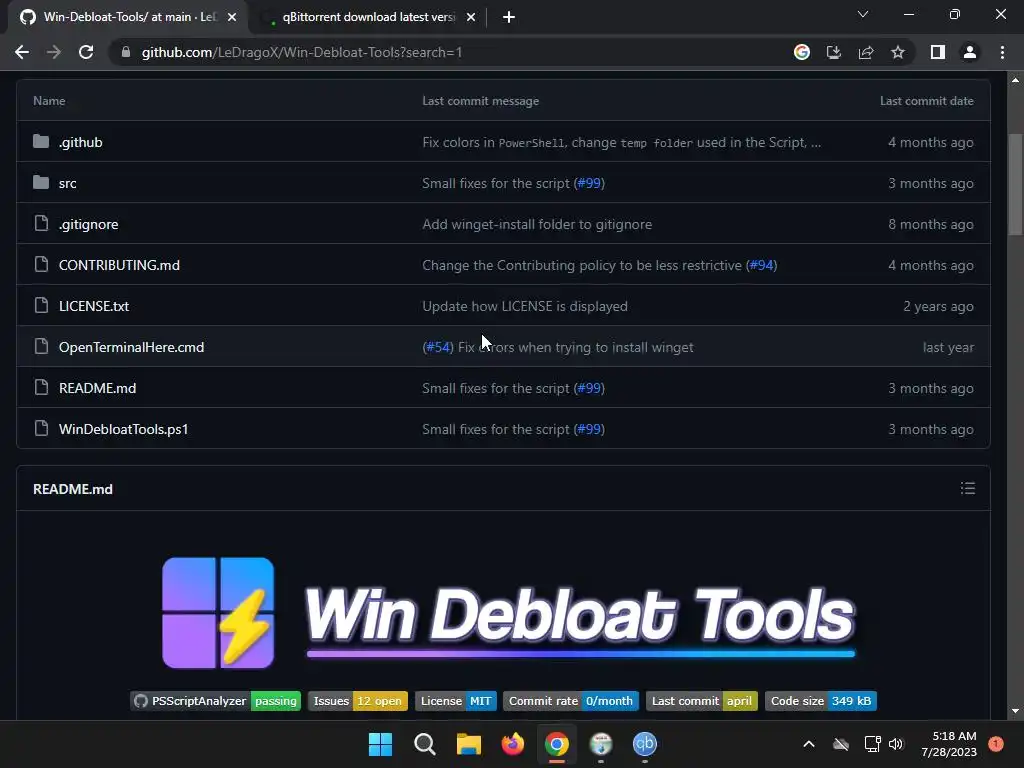Reload the GitHub page

[86, 52]
